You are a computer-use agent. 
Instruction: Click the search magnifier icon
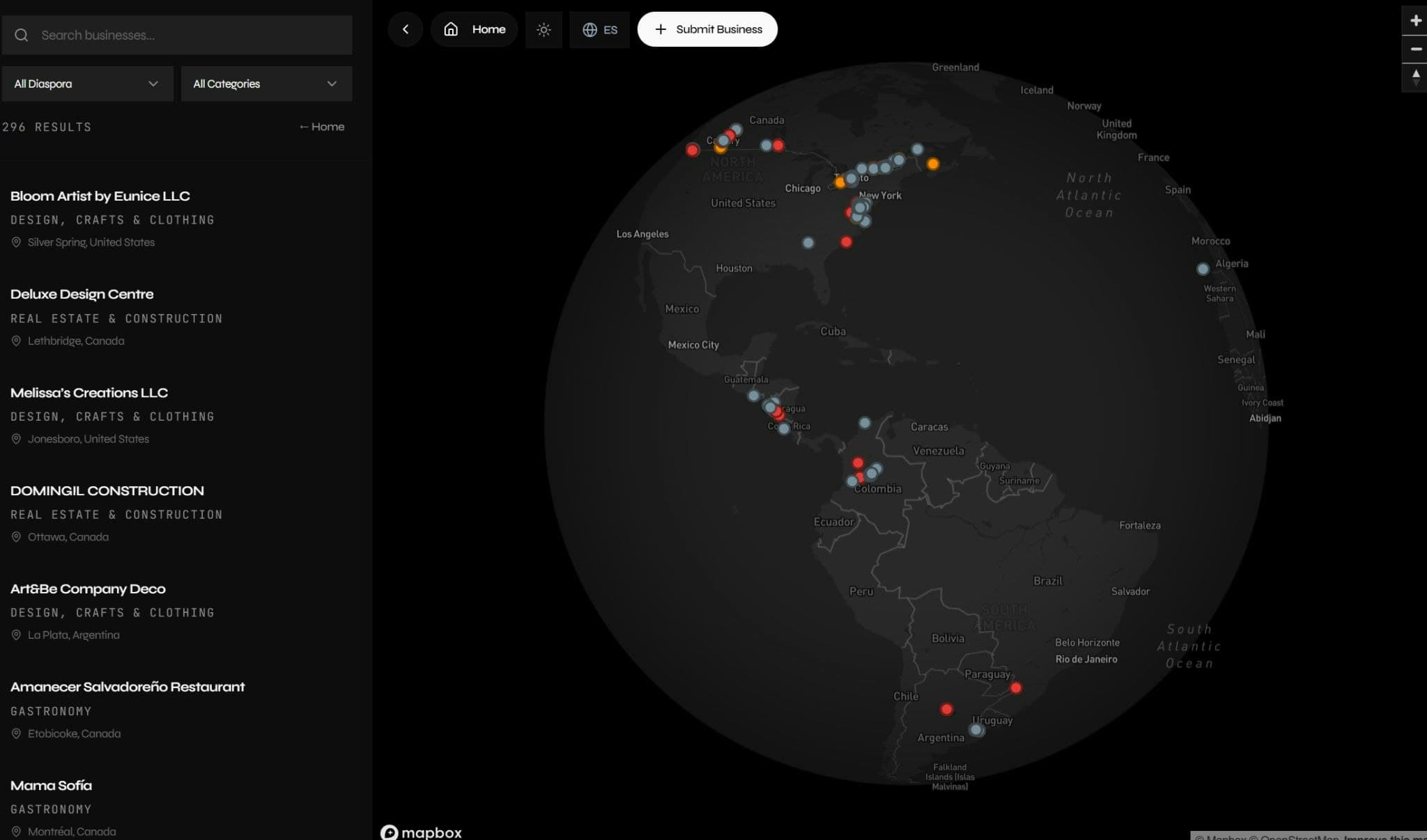pos(22,34)
